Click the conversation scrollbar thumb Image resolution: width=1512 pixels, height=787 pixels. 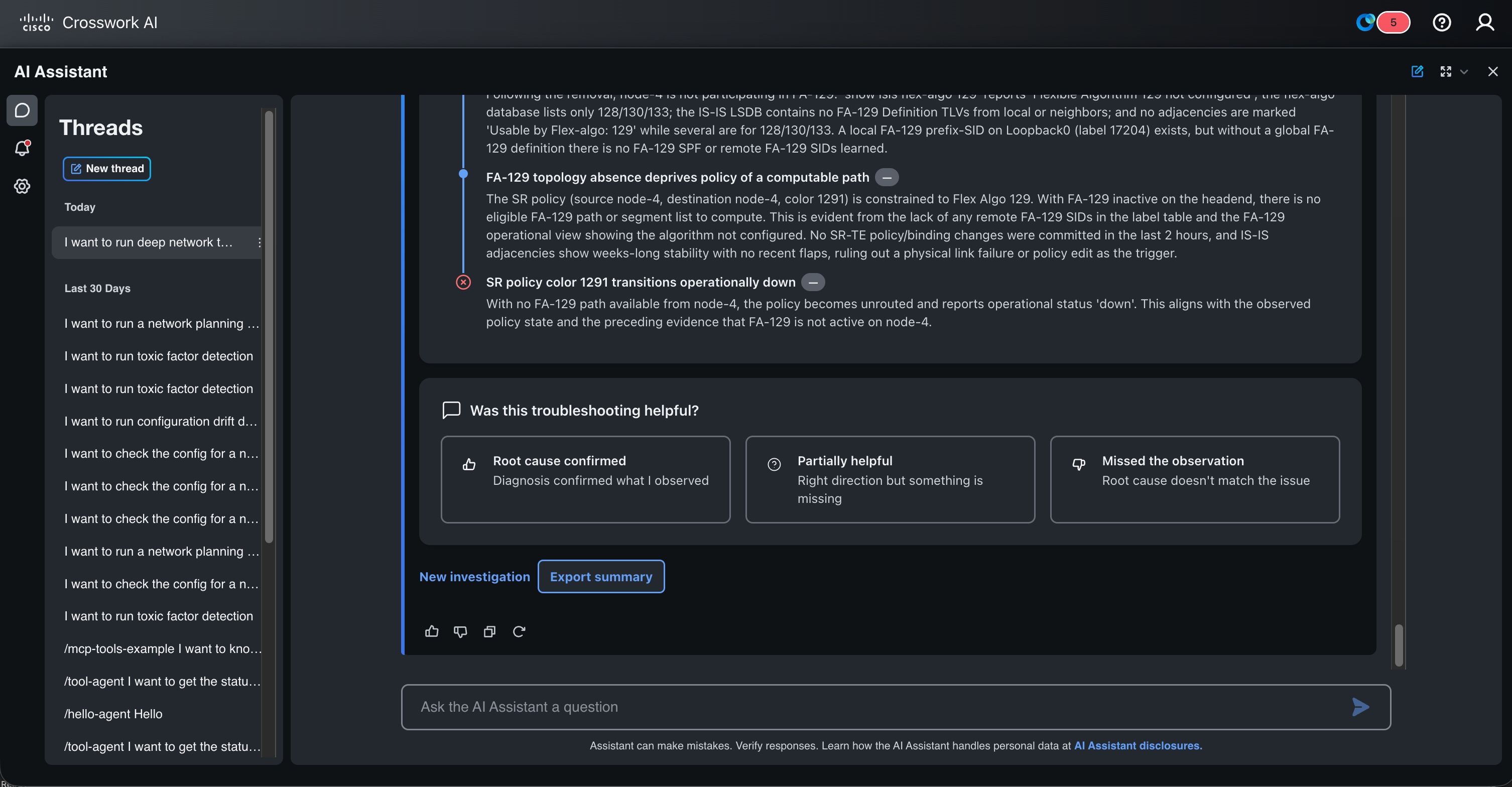click(1399, 645)
